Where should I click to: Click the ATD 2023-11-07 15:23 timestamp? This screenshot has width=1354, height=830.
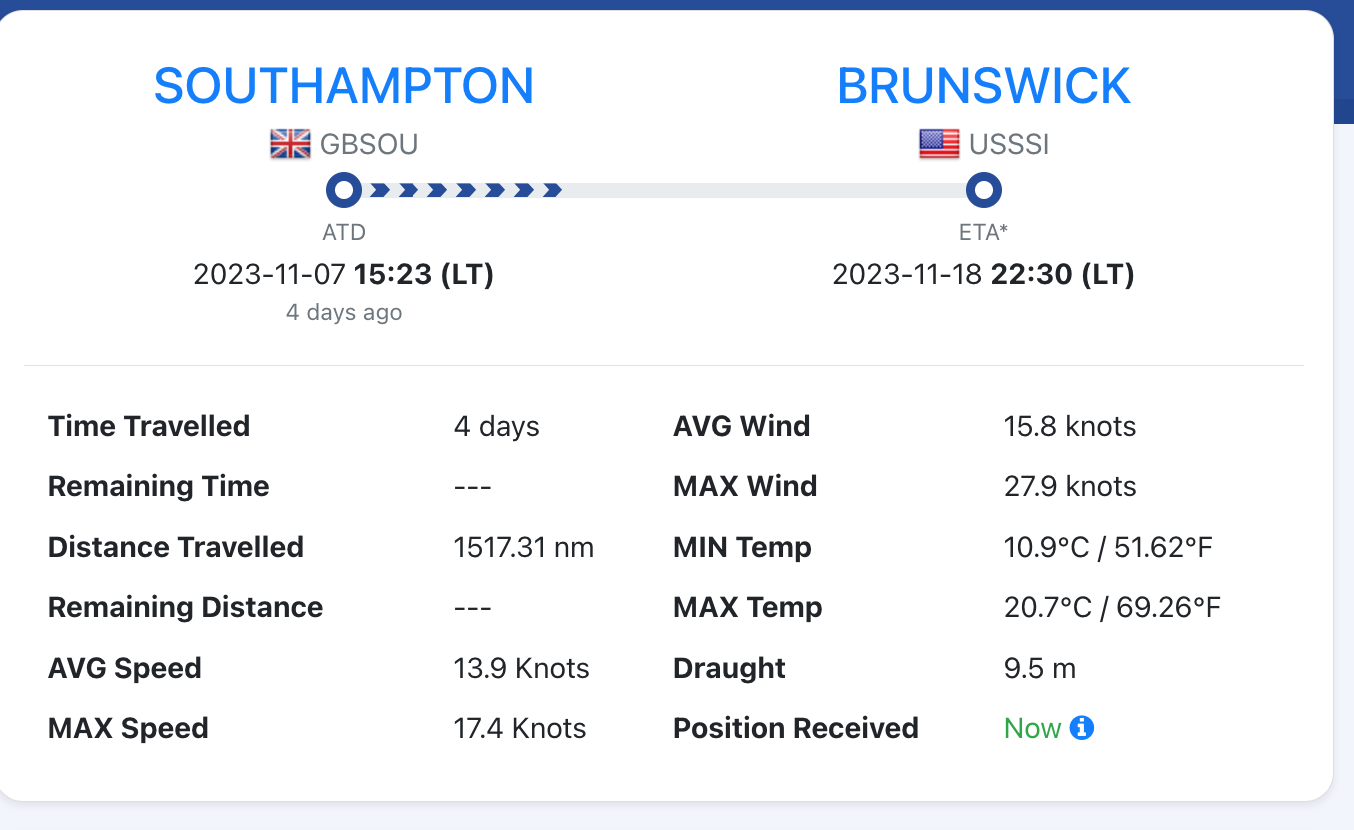click(344, 274)
